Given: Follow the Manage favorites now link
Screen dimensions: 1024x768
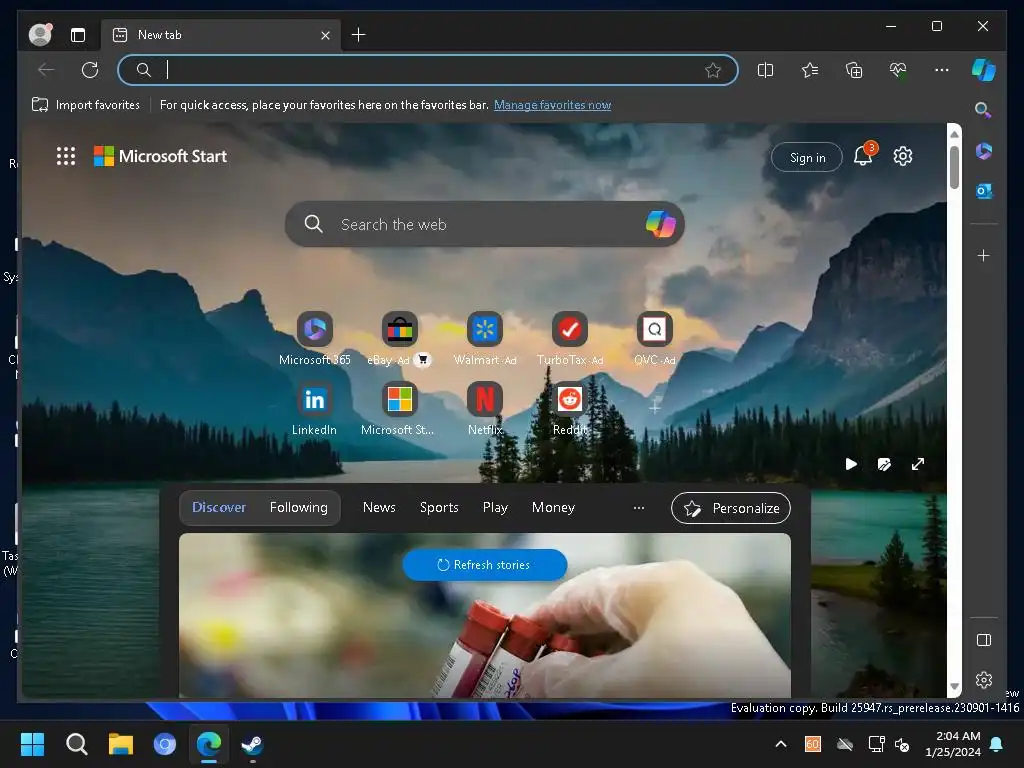Looking at the screenshot, I should (552, 104).
